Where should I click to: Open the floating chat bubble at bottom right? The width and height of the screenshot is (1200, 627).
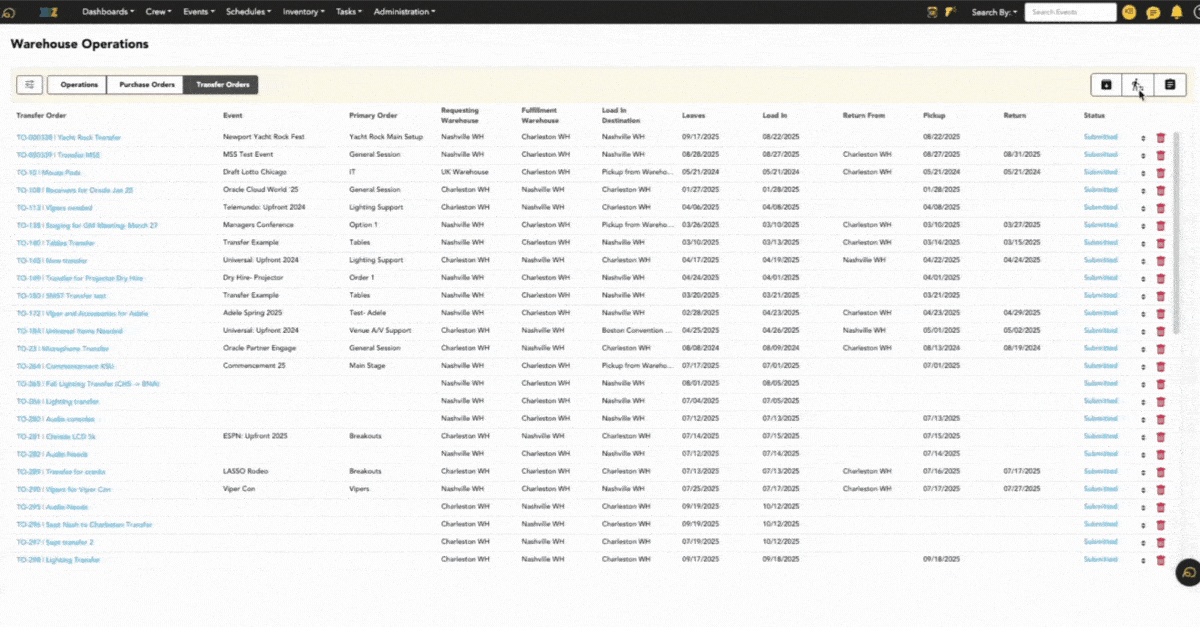pyautogui.click(x=1188, y=572)
